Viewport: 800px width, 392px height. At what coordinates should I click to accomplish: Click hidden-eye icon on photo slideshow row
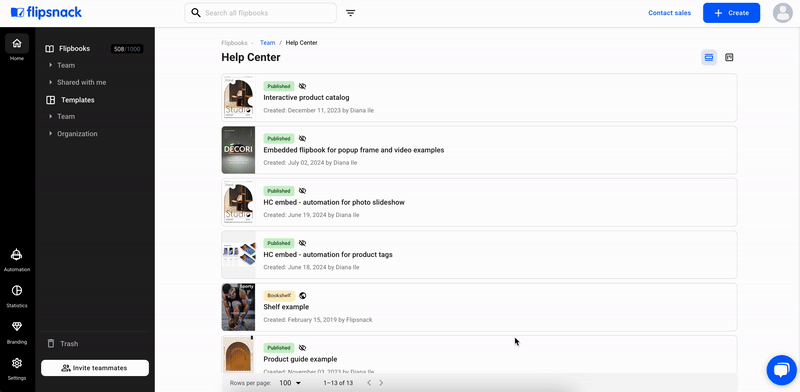(x=302, y=191)
